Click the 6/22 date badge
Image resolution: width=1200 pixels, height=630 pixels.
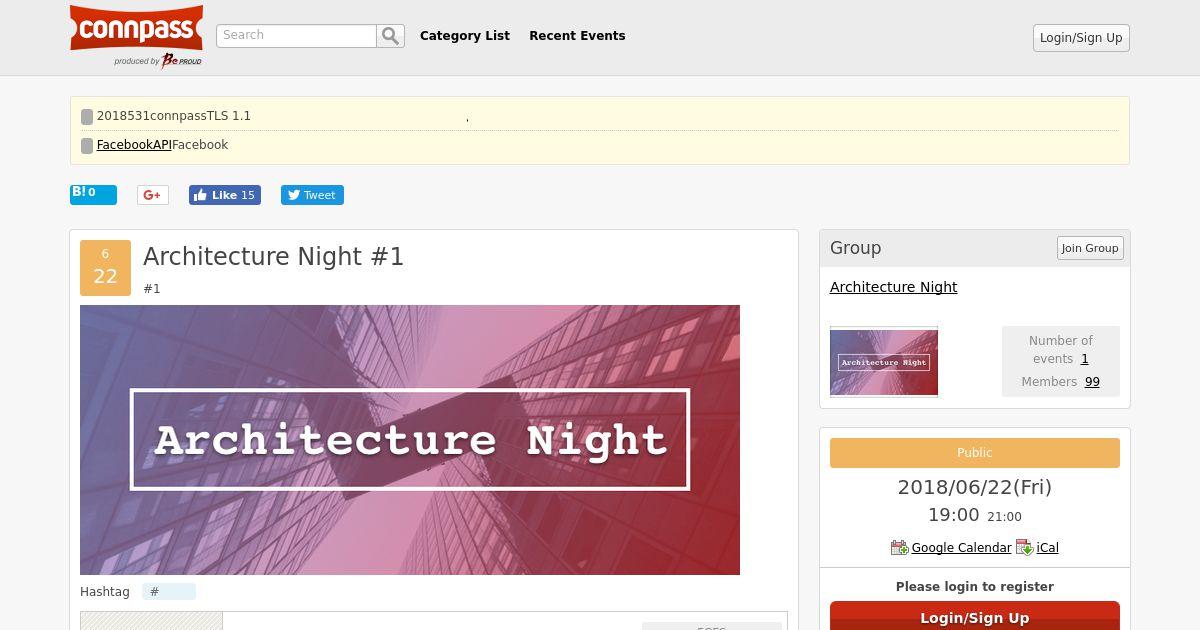(x=105, y=268)
